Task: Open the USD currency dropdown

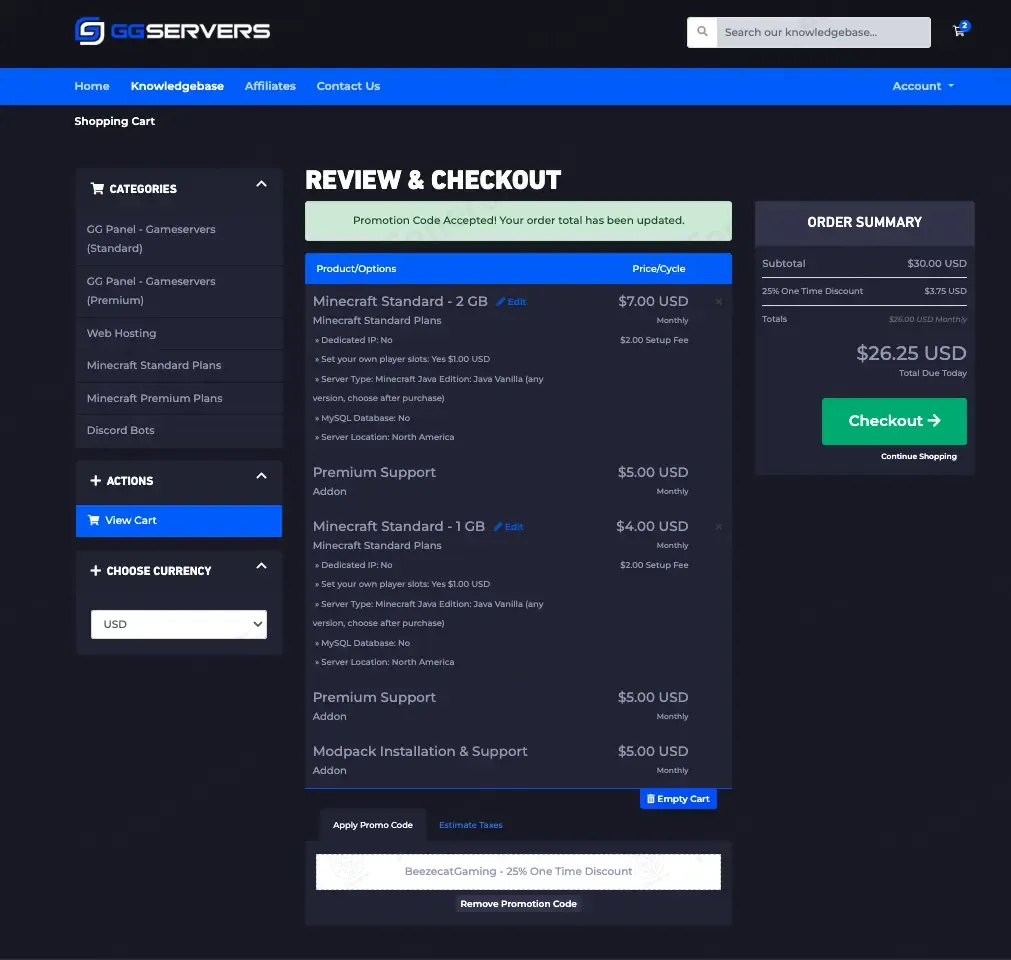Action: [x=179, y=624]
